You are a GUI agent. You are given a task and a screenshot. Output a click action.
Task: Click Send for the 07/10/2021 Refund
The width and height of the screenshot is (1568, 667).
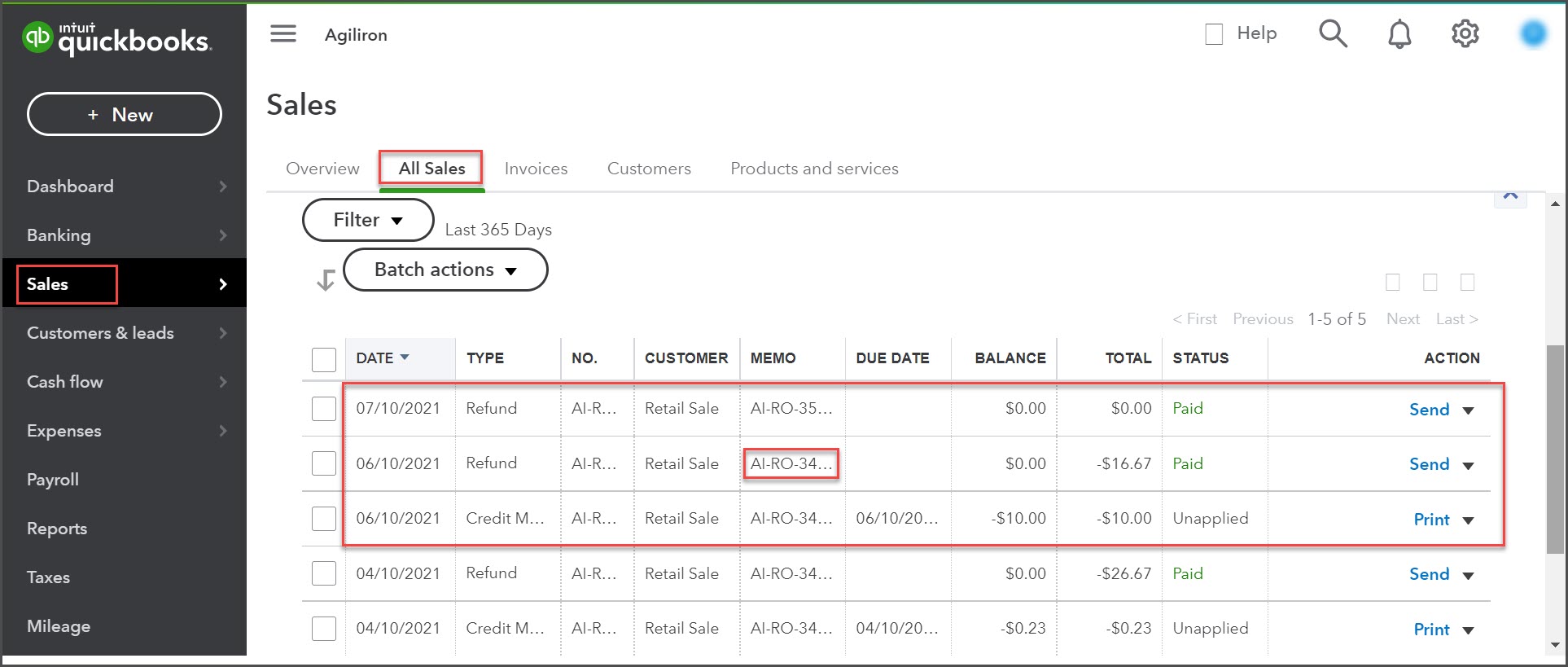point(1429,410)
